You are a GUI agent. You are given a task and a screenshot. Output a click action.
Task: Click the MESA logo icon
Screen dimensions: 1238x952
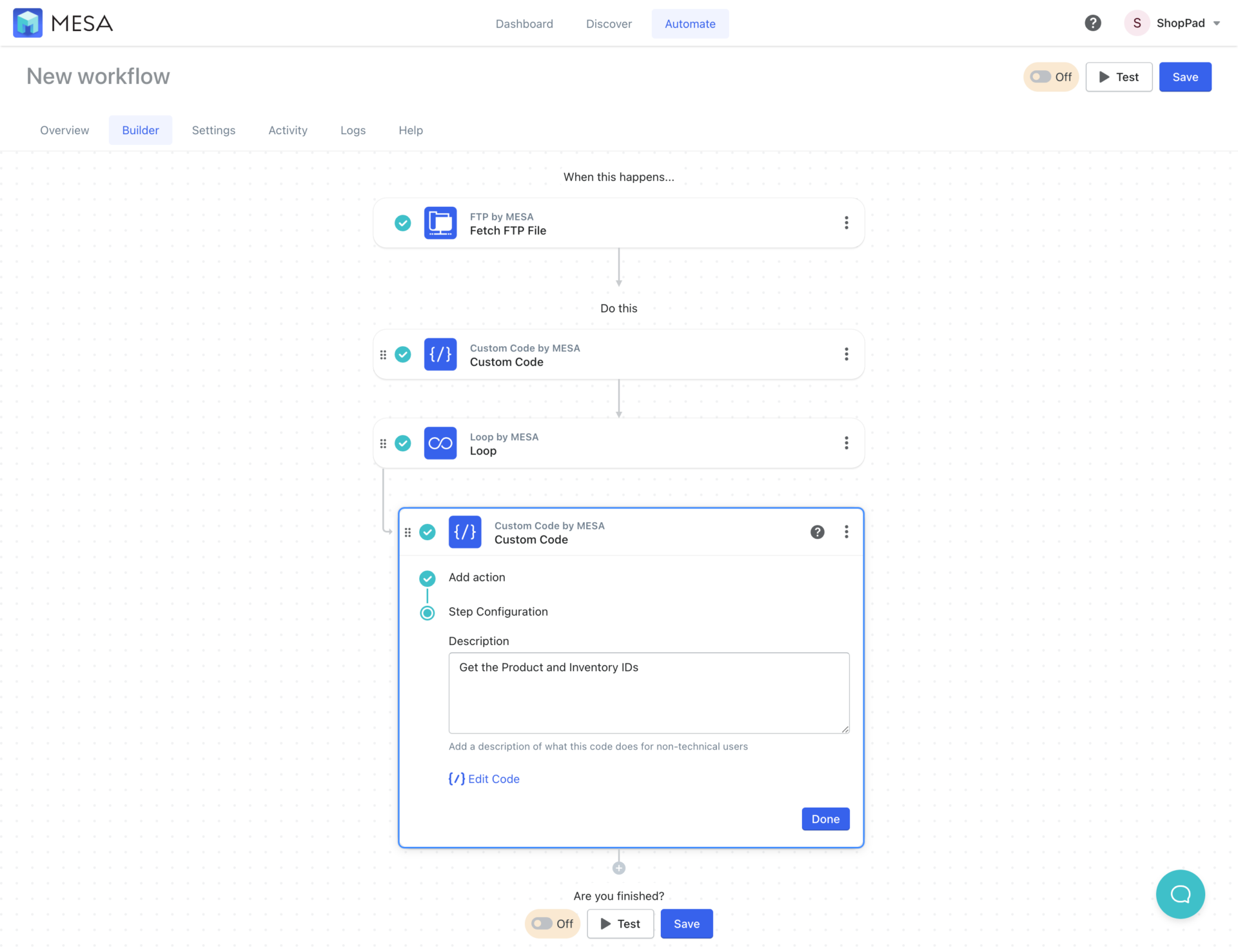coord(27,23)
